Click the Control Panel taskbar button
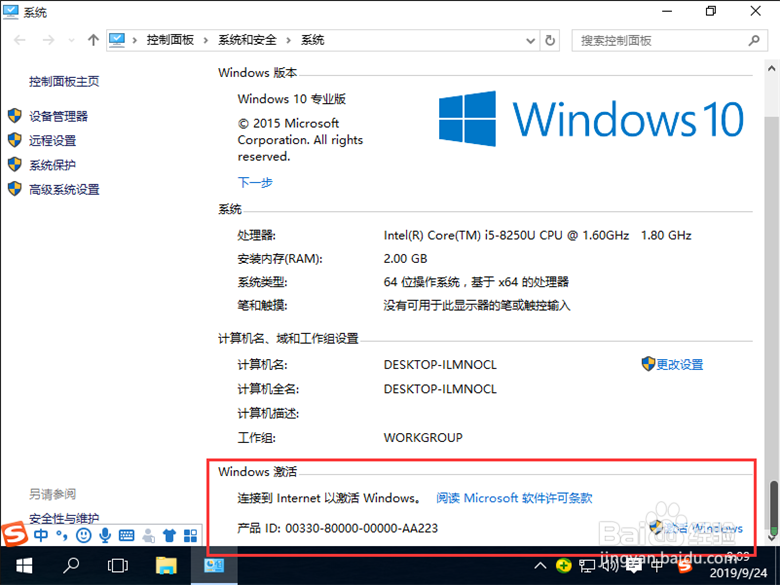Screen dimensions: 780x585 coord(214,566)
